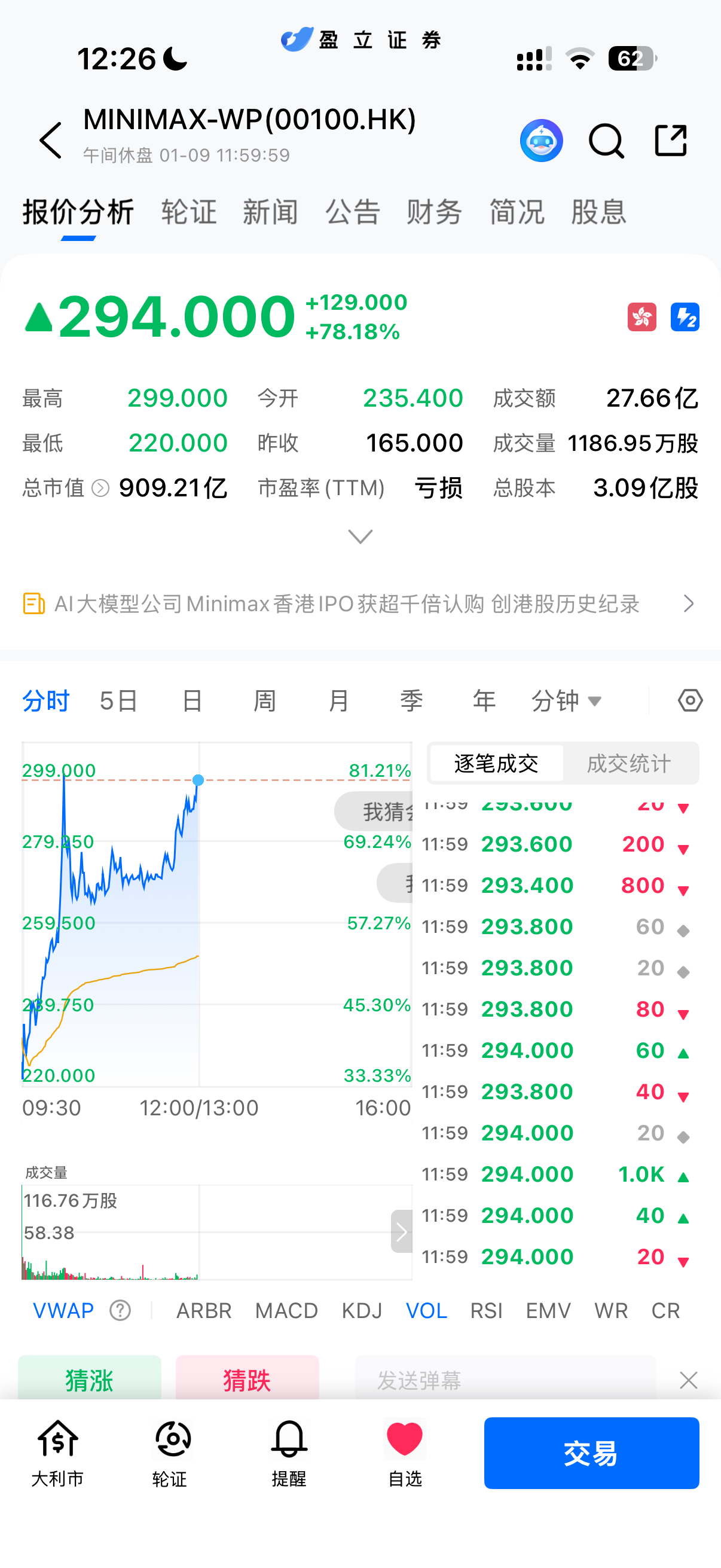
Task: Switch to 公告 tab
Action: (352, 212)
